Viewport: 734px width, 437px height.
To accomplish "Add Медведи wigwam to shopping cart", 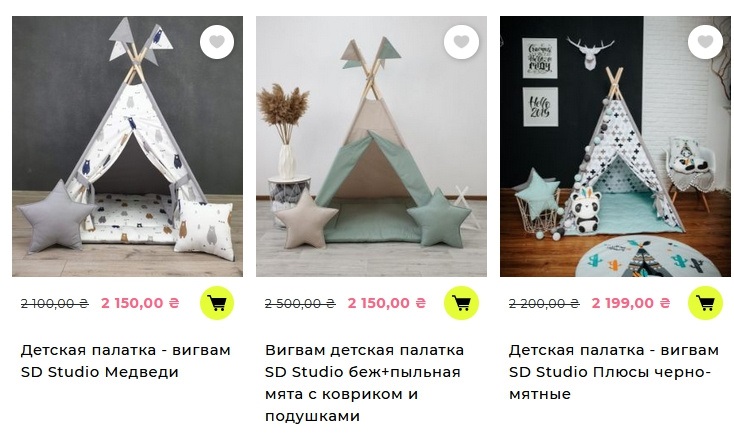I will tap(217, 303).
